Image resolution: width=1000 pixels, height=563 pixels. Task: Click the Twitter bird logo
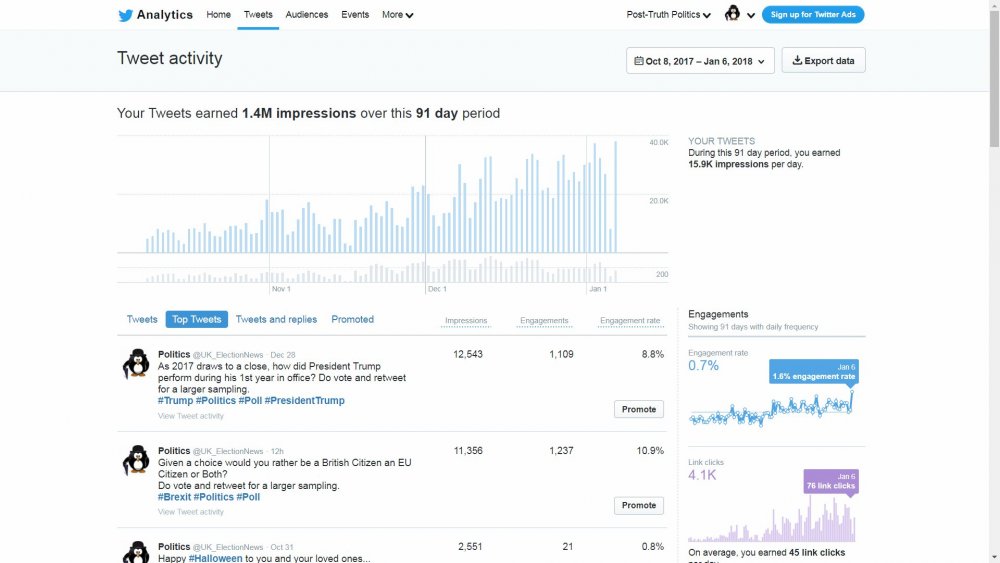[x=125, y=15]
